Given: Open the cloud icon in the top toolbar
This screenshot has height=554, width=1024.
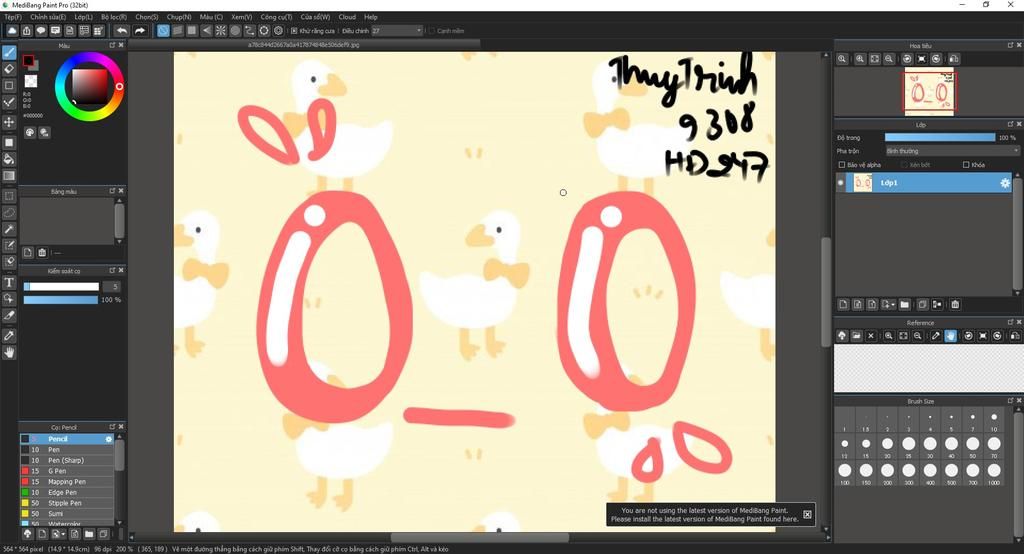Looking at the screenshot, I should pos(12,31).
